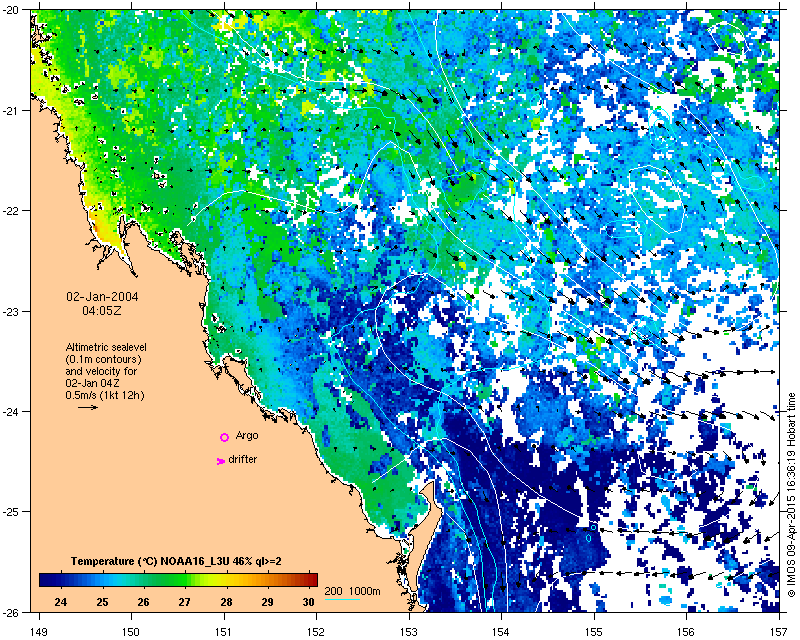This screenshot has height=640, width=800.
Task: Click the colorbar tick label 26
Action: pos(143,602)
